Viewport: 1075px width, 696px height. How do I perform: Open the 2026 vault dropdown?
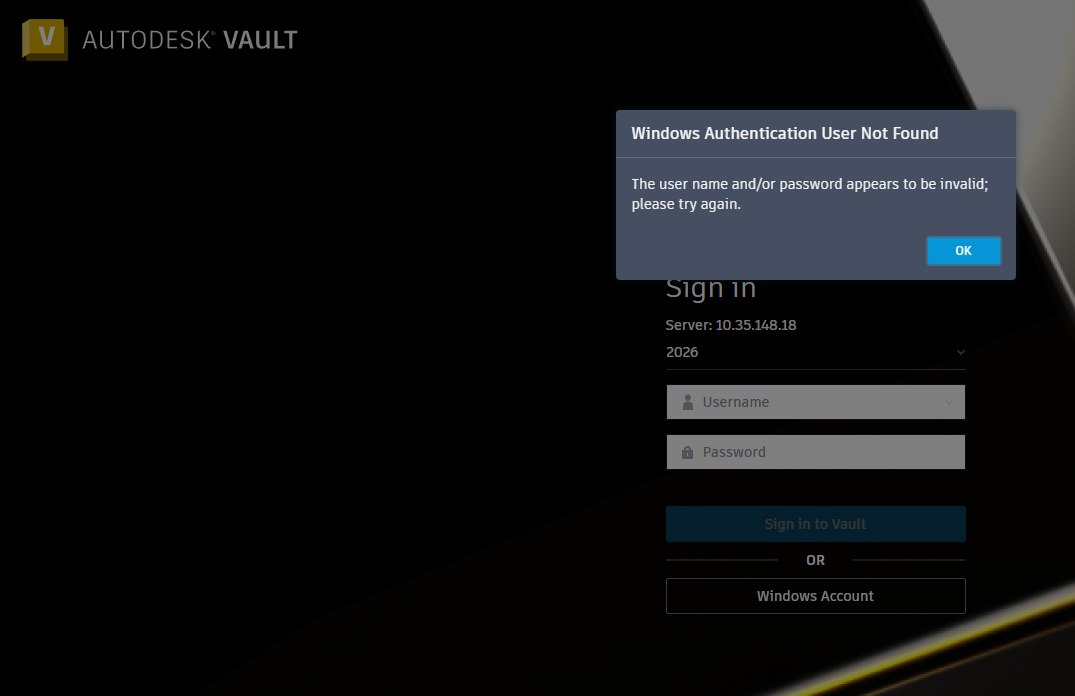point(815,352)
